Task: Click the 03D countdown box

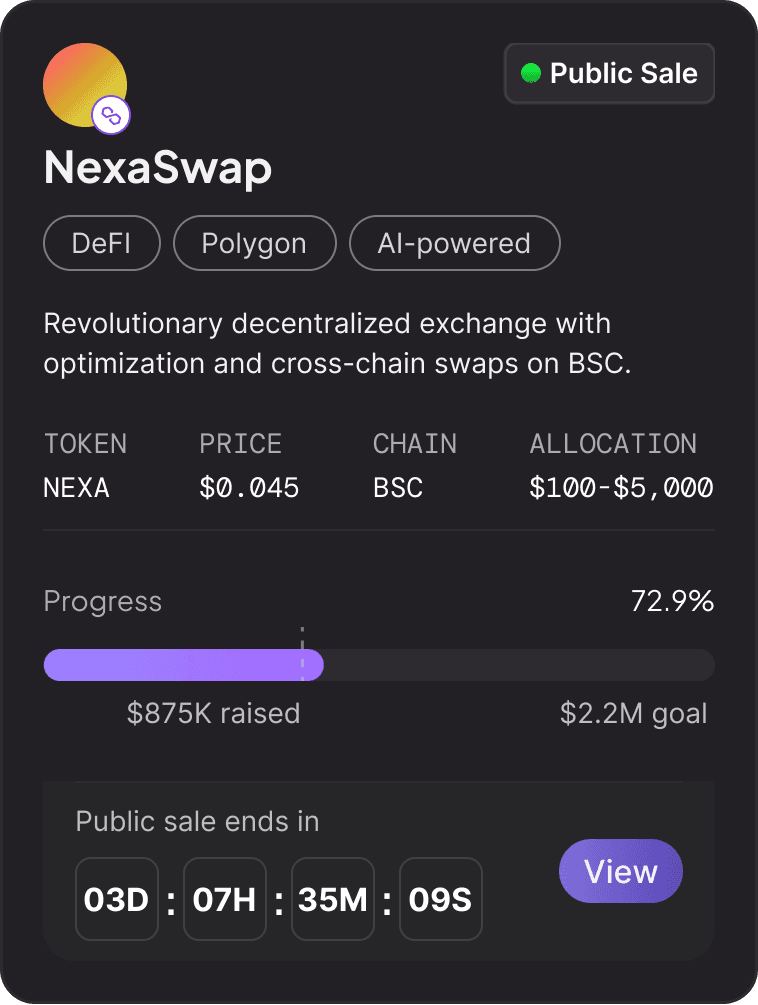Action: 117,899
